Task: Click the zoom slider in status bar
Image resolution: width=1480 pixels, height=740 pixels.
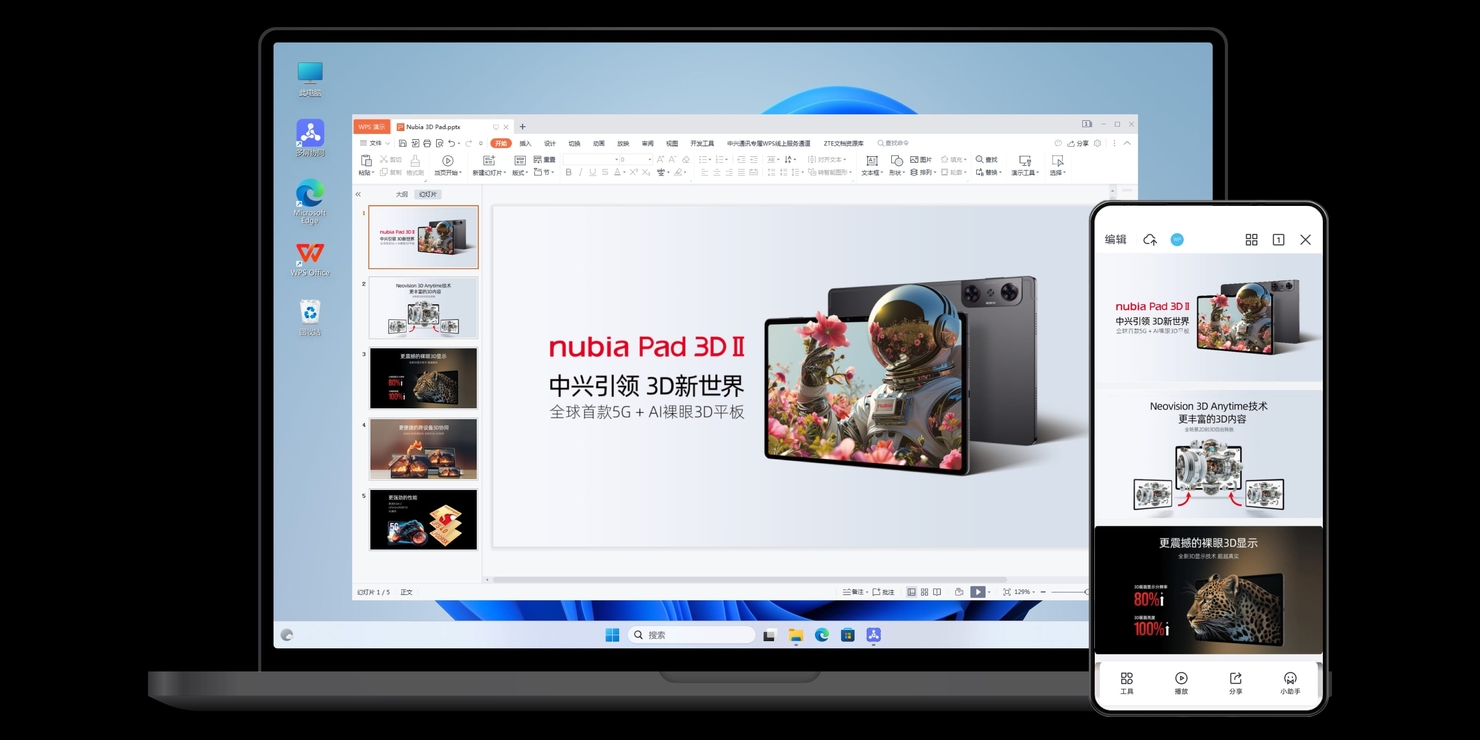Action: pos(1068,592)
